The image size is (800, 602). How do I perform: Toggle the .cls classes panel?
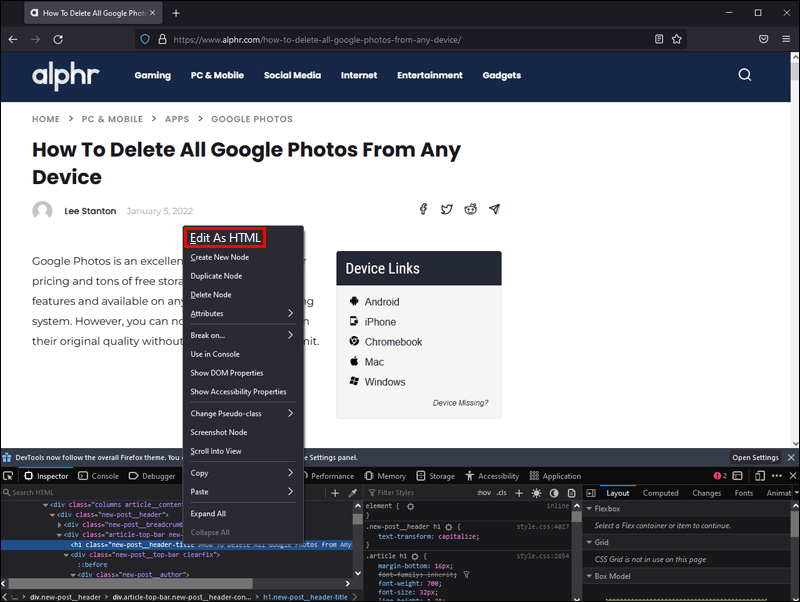pos(502,493)
